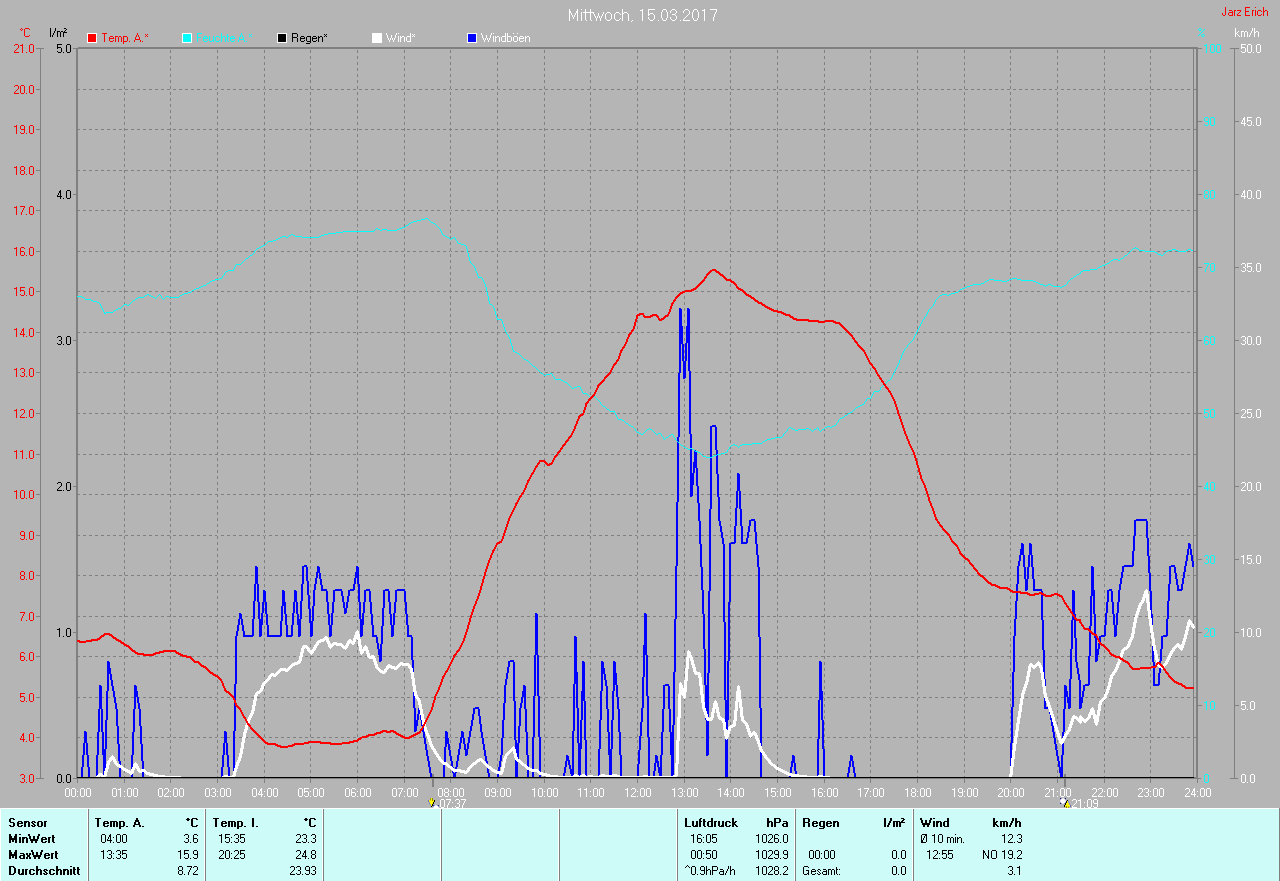Click the Windböen legend label

click(x=505, y=38)
